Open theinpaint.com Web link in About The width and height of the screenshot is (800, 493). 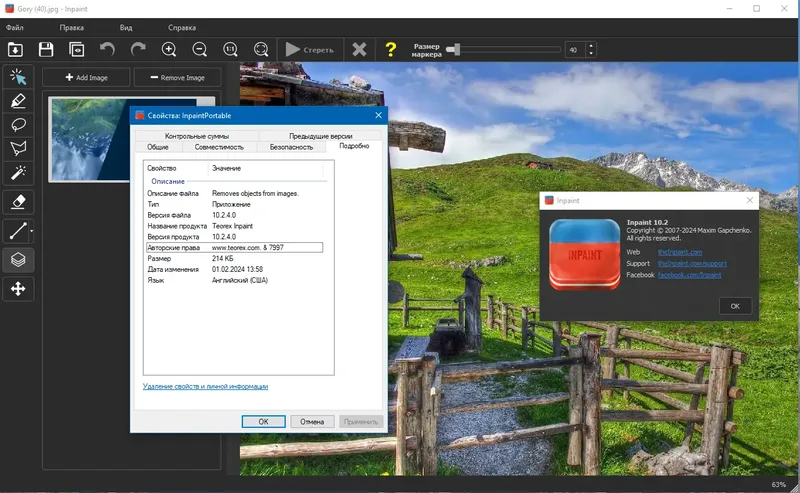tap(680, 252)
